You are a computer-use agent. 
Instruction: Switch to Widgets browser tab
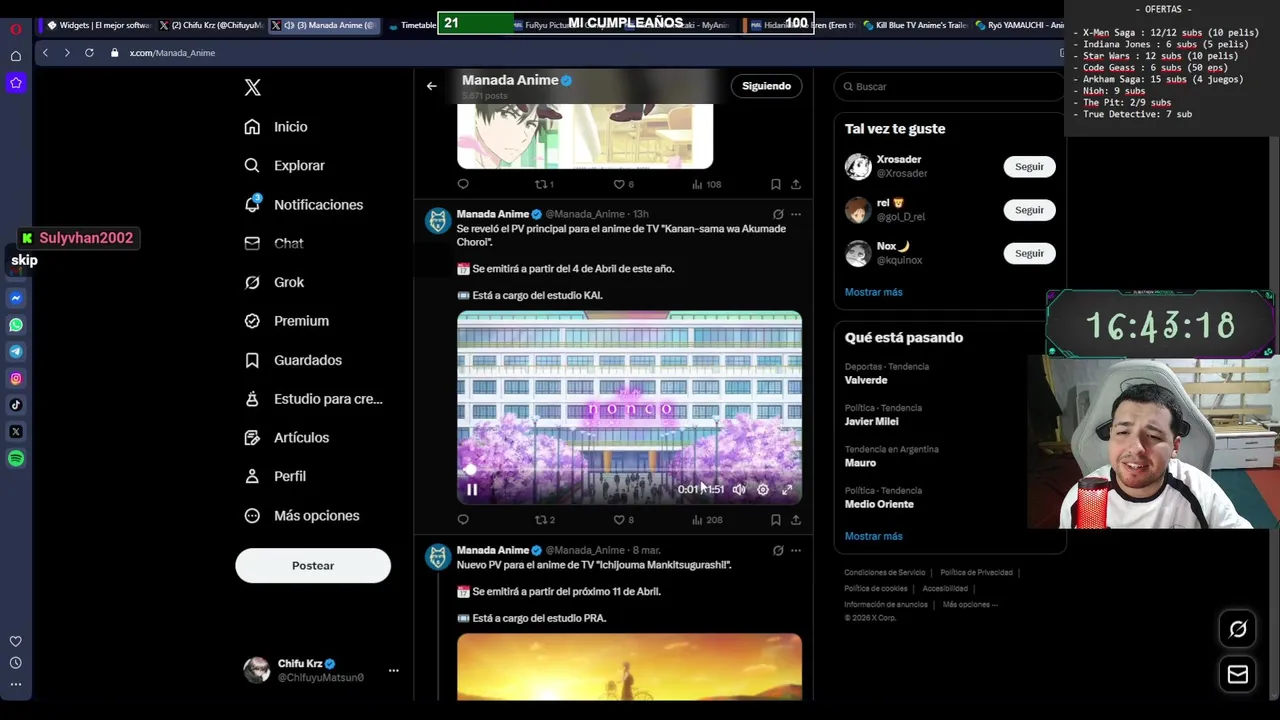pos(98,25)
